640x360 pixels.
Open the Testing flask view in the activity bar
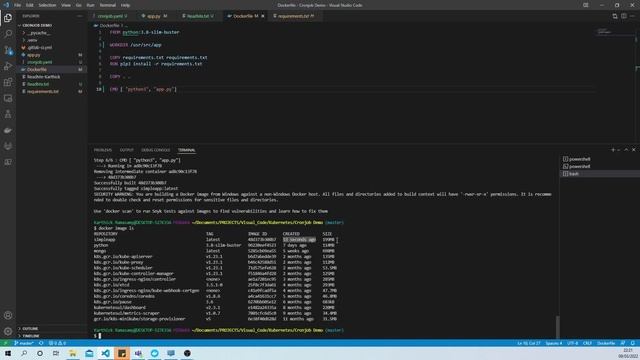pyautogui.click(x=8, y=114)
